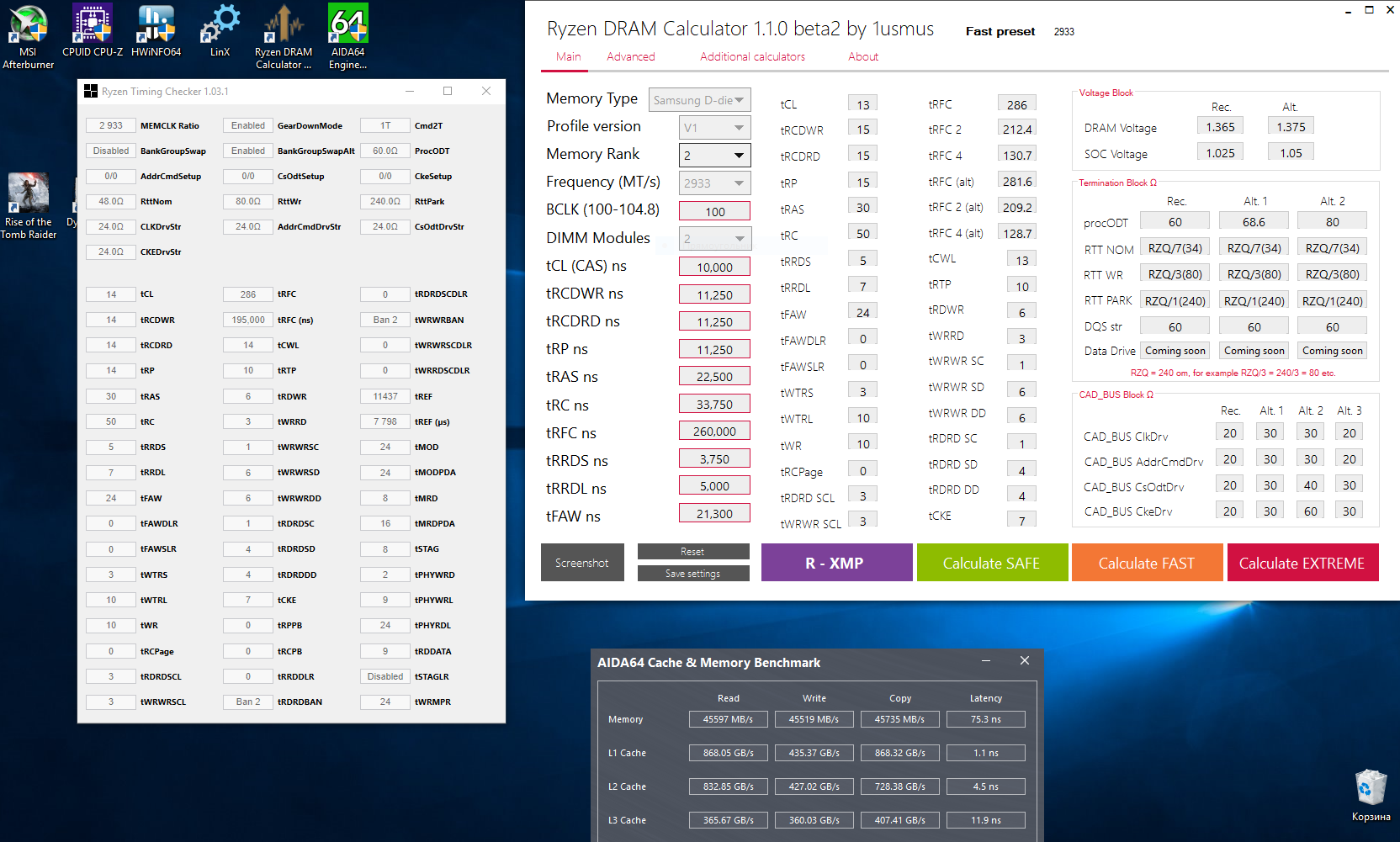Screen dimensions: 1400x842
Task: Minimize the Ryzen Timing Checker window
Action: coord(410,91)
